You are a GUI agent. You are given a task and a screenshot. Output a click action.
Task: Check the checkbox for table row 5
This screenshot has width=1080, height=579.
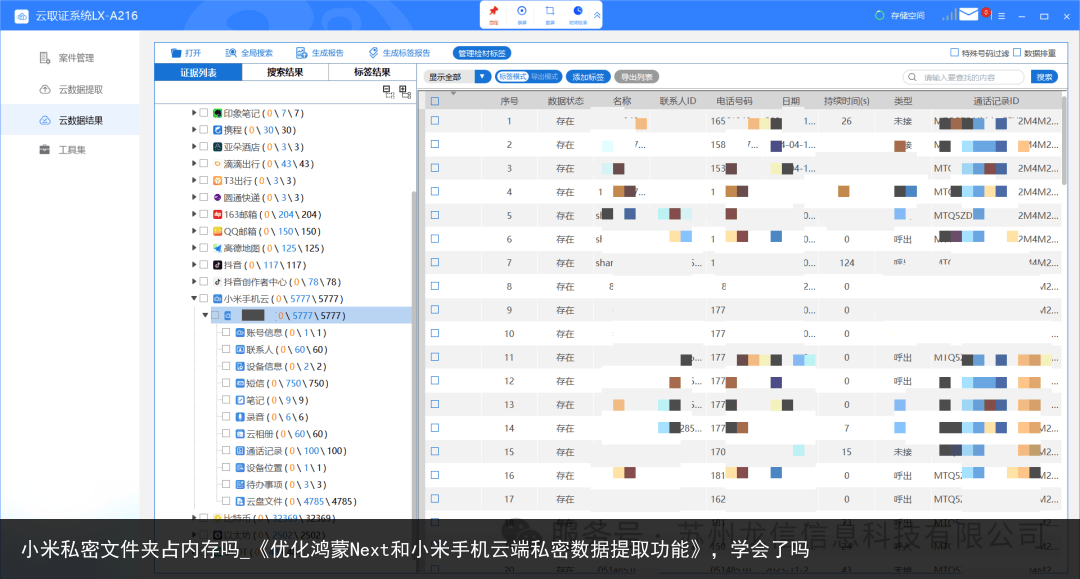pyautogui.click(x=435, y=215)
